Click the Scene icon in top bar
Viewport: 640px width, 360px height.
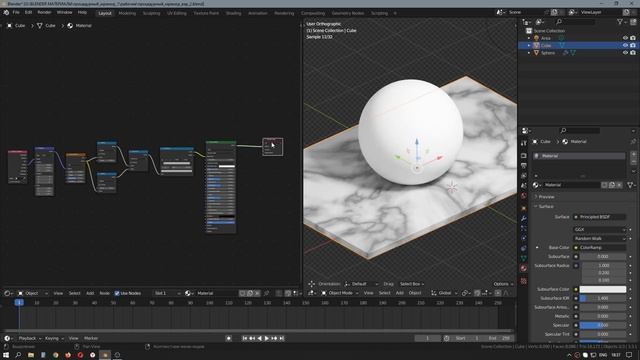click(x=500, y=13)
